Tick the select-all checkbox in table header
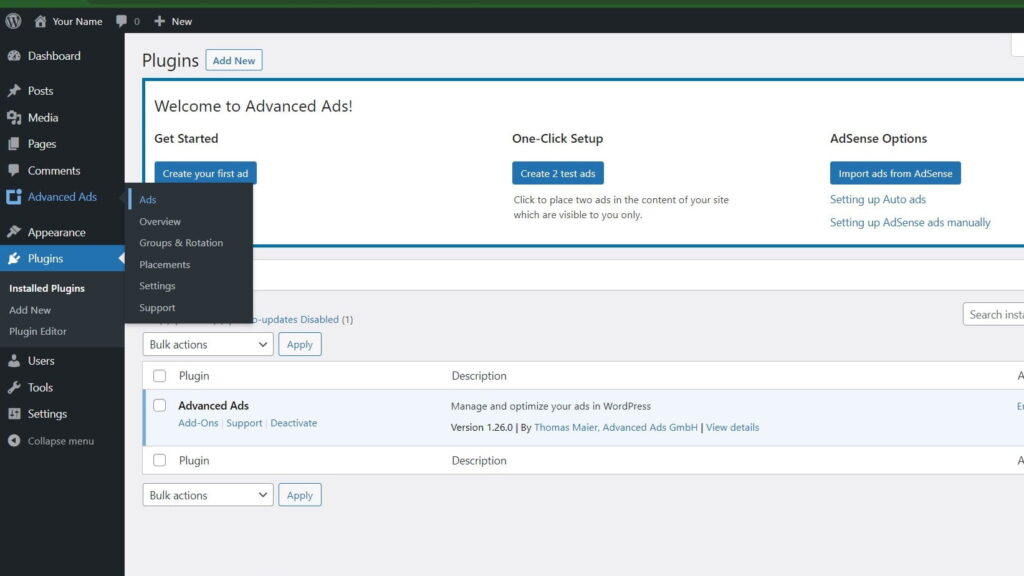Image resolution: width=1024 pixels, height=576 pixels. pyautogui.click(x=159, y=376)
